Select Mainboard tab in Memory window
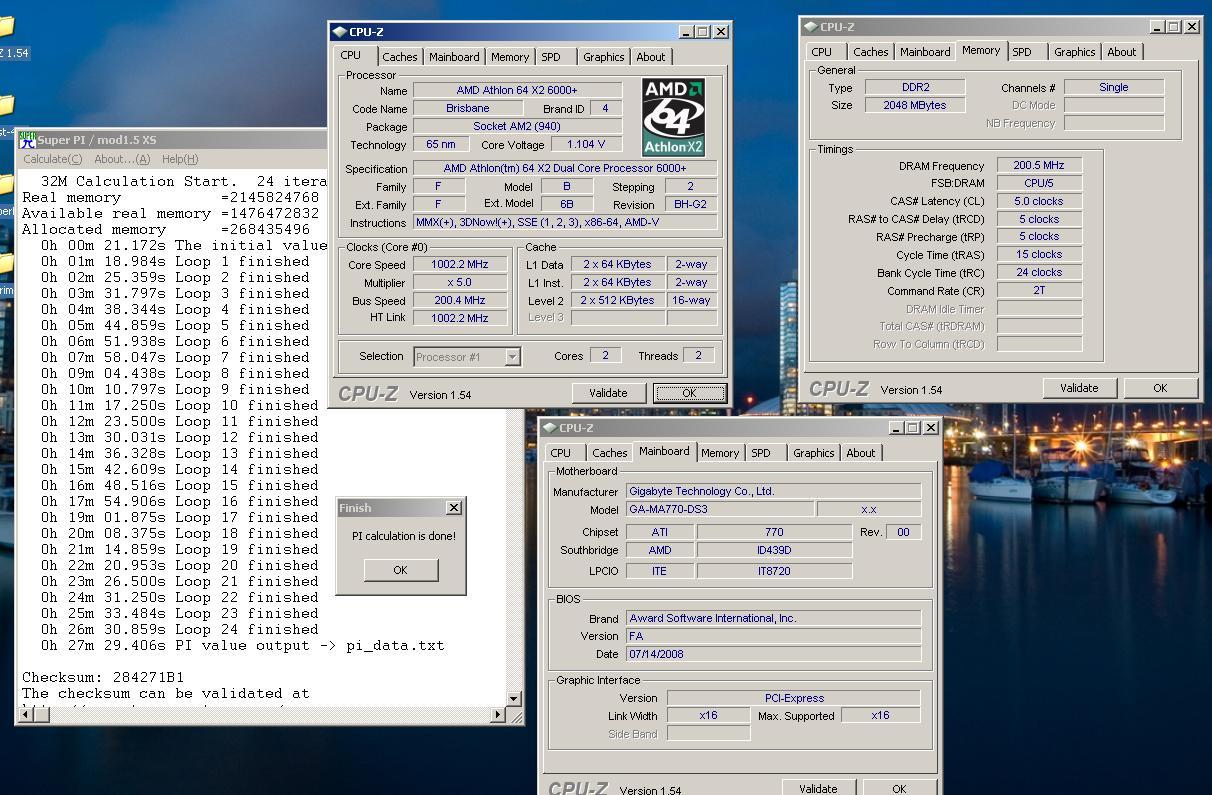The width and height of the screenshot is (1212, 795). pos(925,52)
